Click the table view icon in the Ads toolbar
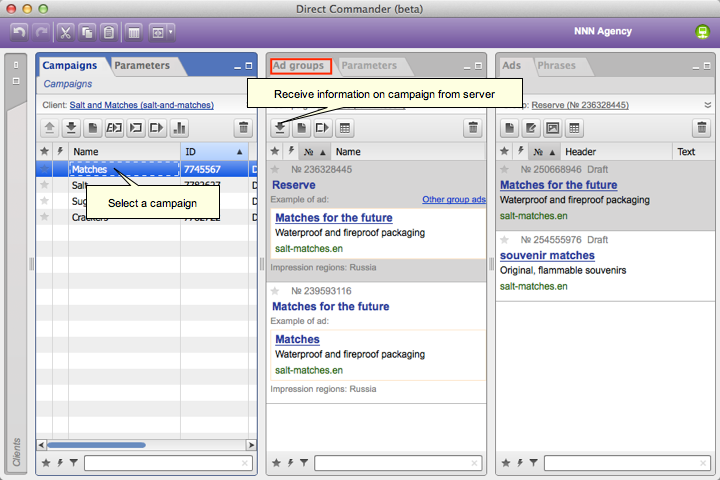720x480 pixels. click(574, 128)
